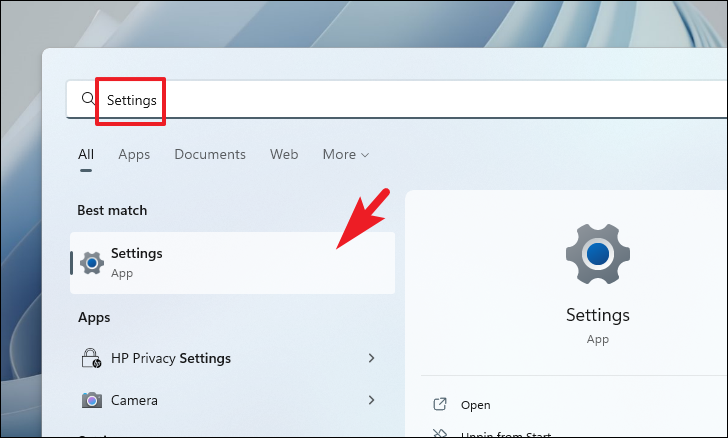Viewport: 728px width, 438px height.
Task: Click Open in the preview pane
Action: point(475,405)
